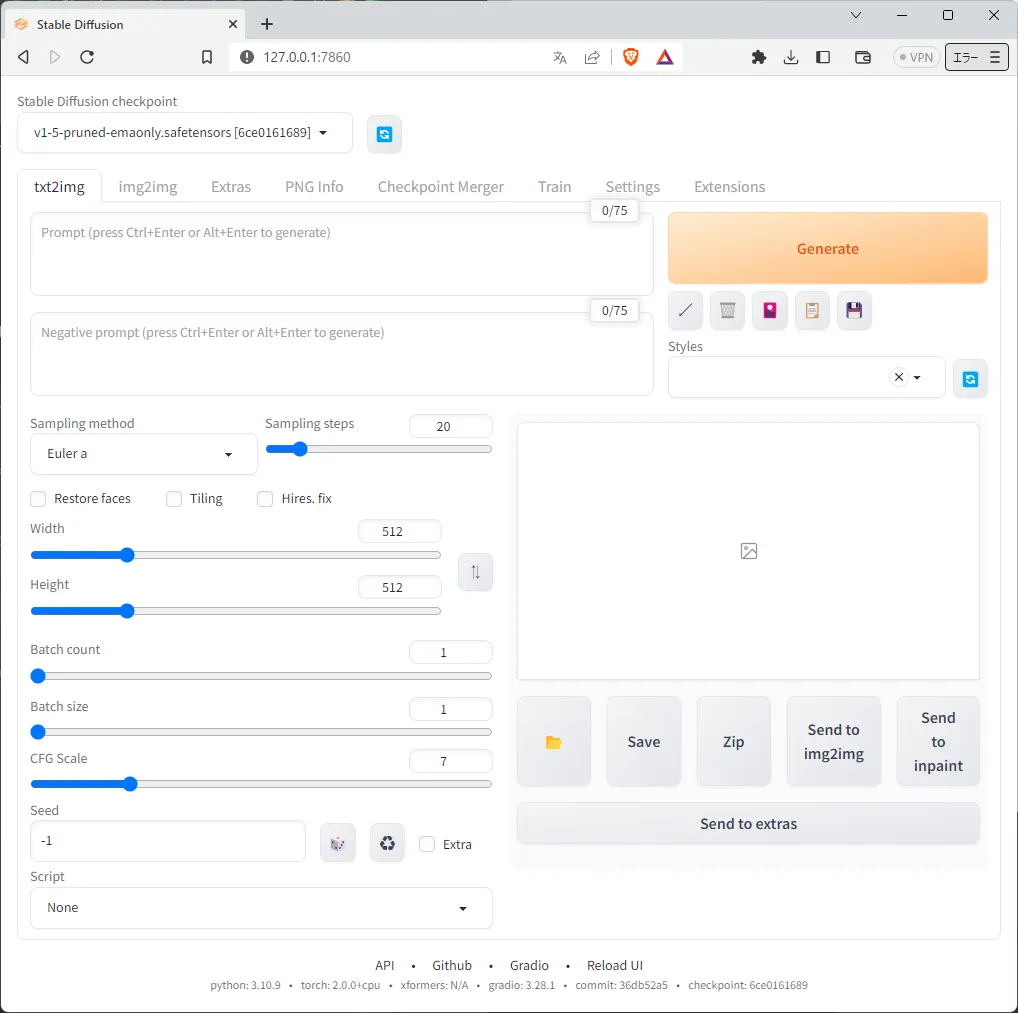The image size is (1018, 1013).
Task: Enable the Hires. fix checkbox
Action: pos(265,499)
